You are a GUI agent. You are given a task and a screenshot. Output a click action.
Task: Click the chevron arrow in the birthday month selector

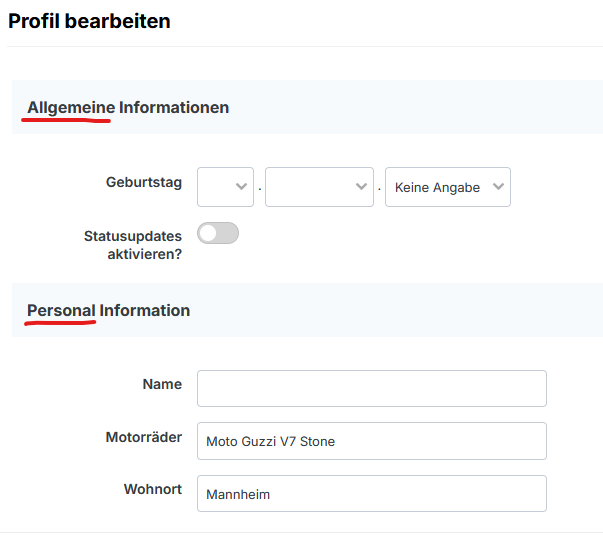(361, 187)
